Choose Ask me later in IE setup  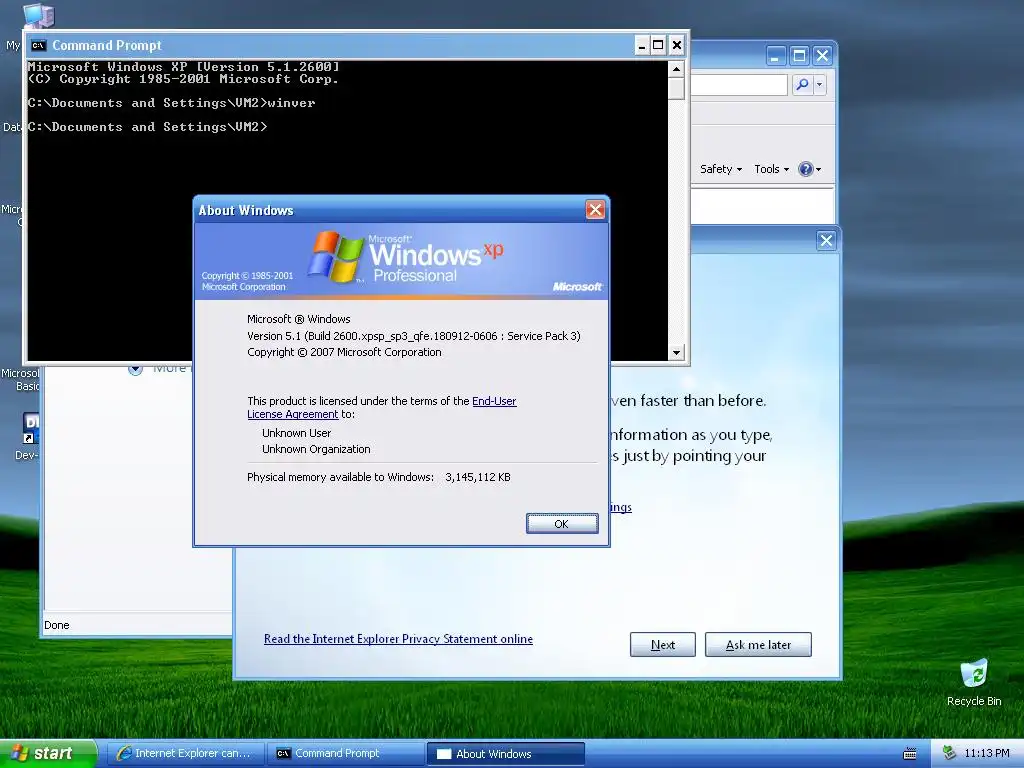coord(758,645)
